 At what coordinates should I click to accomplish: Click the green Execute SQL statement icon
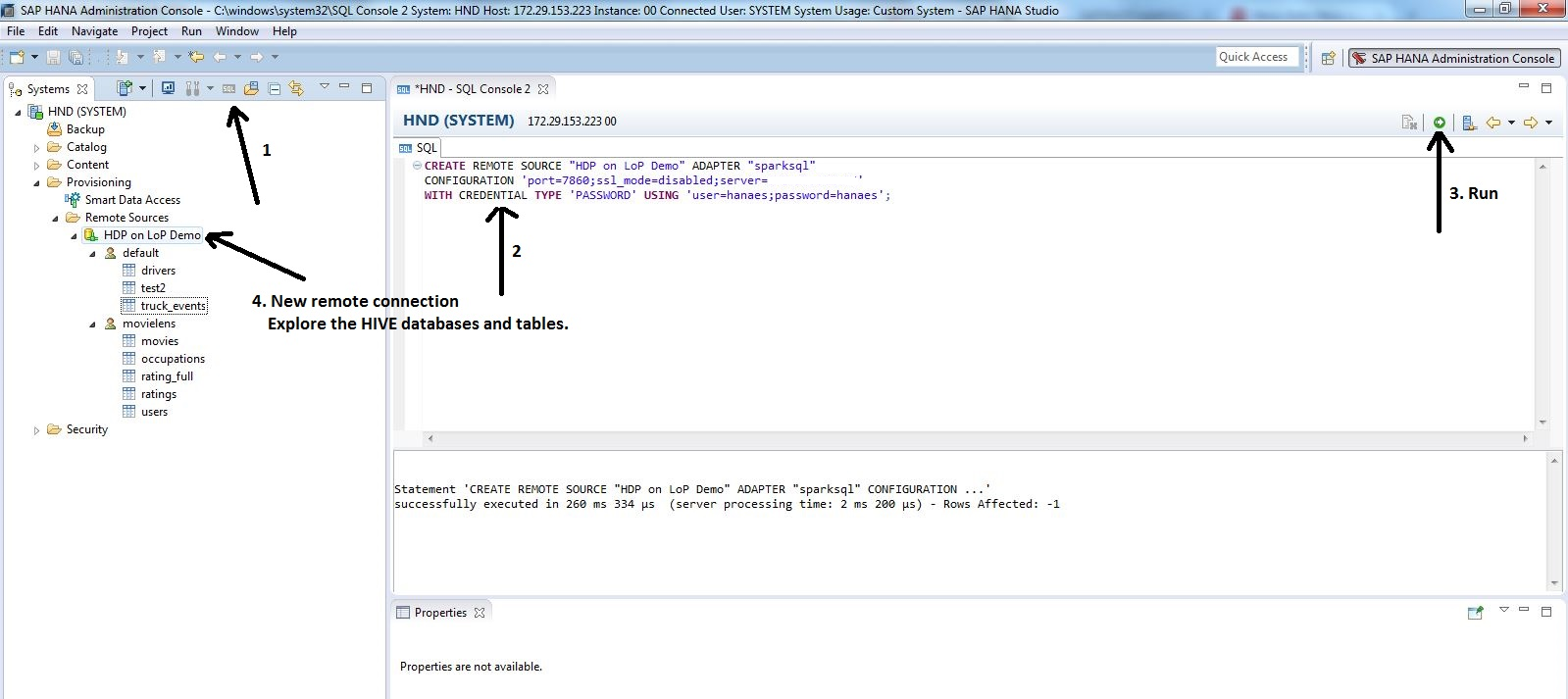coord(1439,123)
